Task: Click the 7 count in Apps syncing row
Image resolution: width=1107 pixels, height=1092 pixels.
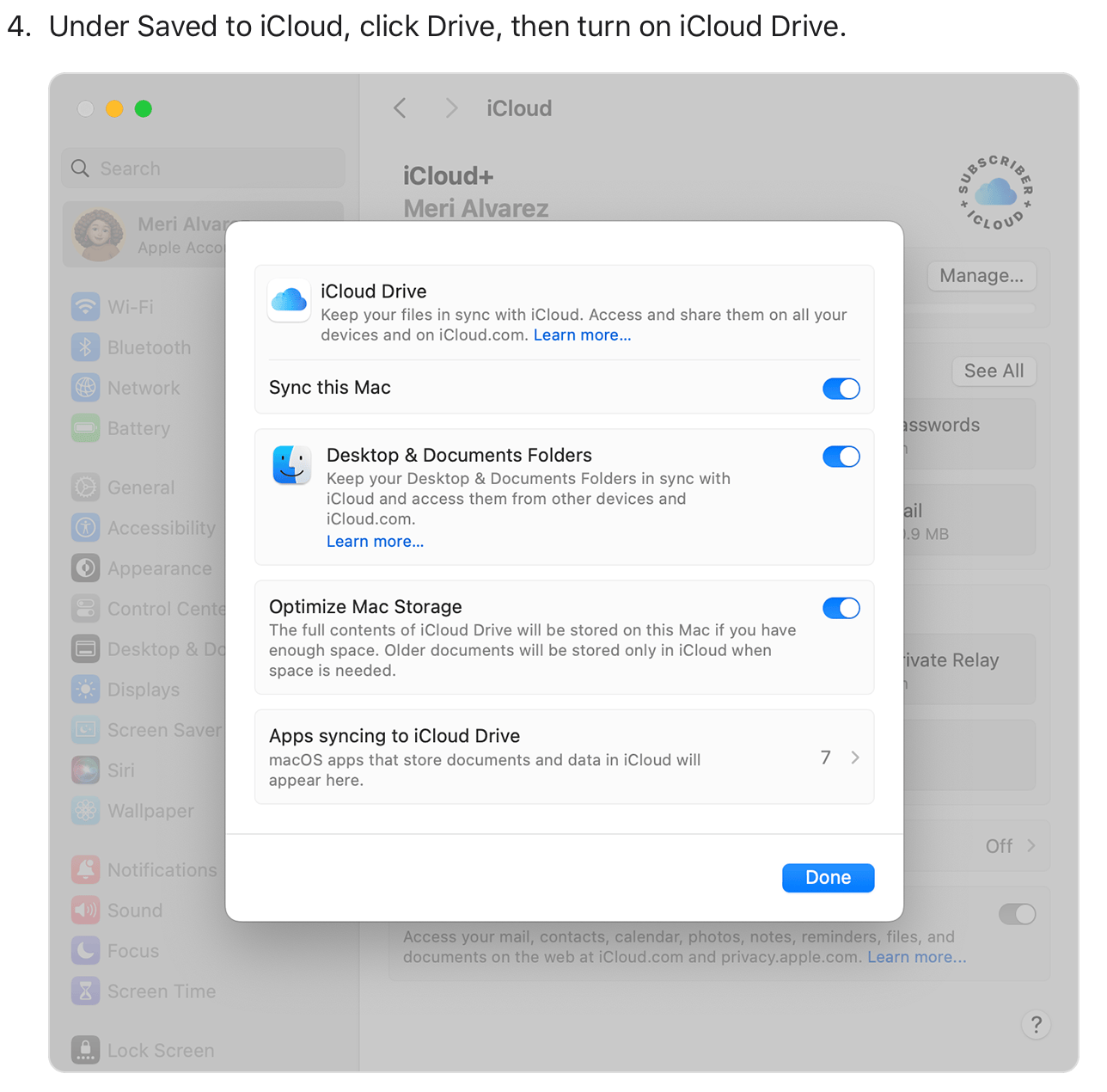Action: tap(826, 758)
